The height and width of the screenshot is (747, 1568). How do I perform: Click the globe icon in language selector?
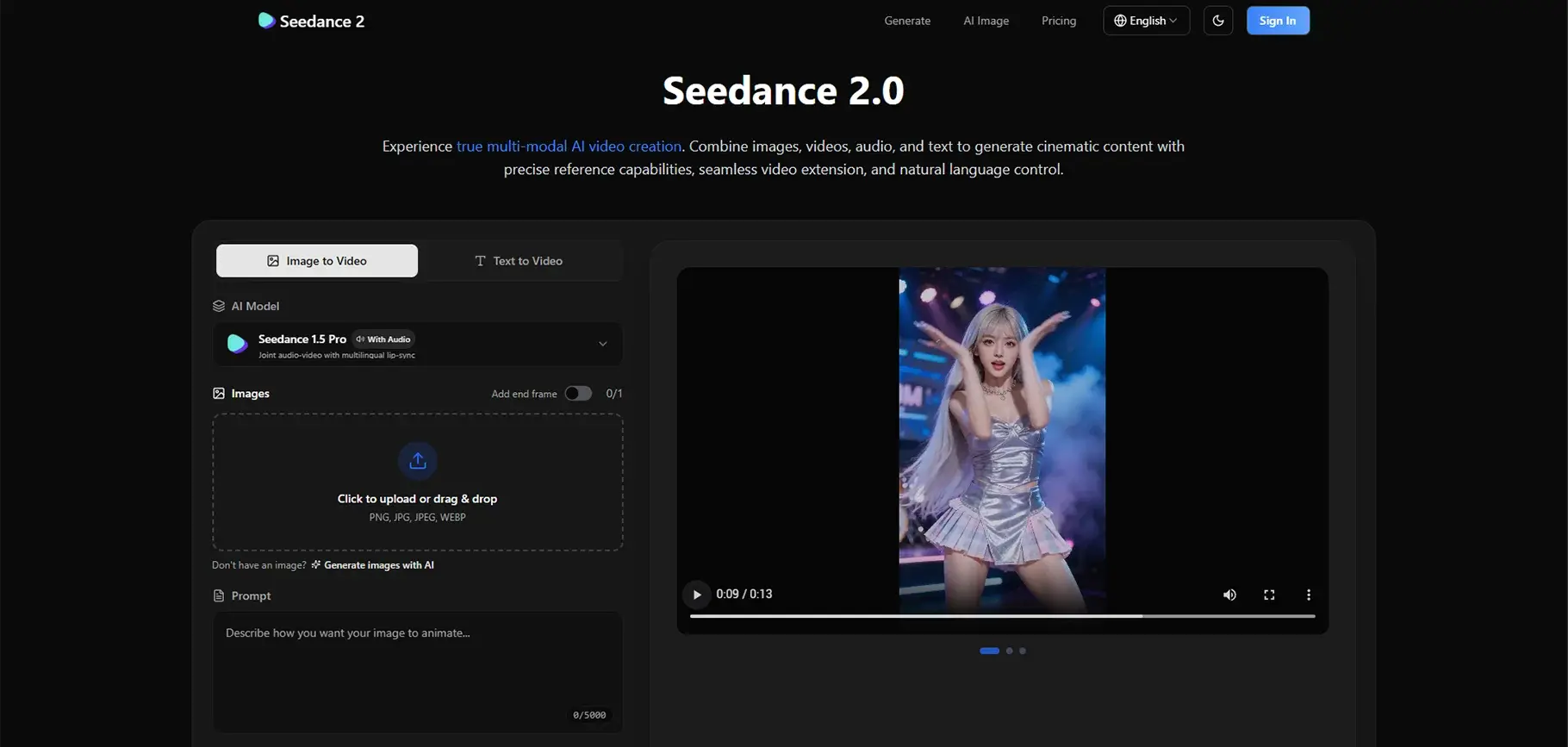click(1120, 21)
